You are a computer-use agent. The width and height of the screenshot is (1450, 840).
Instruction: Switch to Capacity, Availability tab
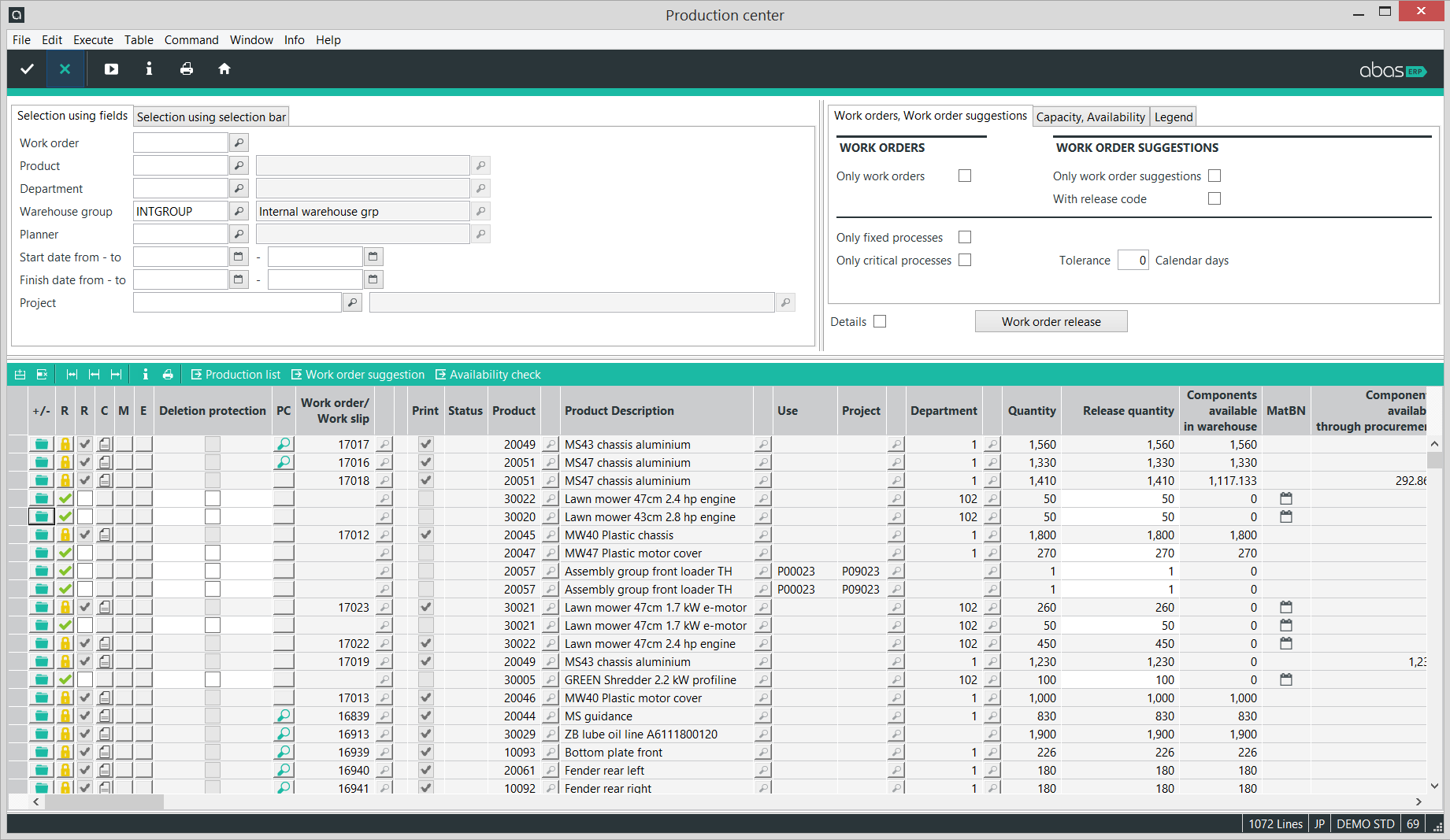click(1091, 117)
